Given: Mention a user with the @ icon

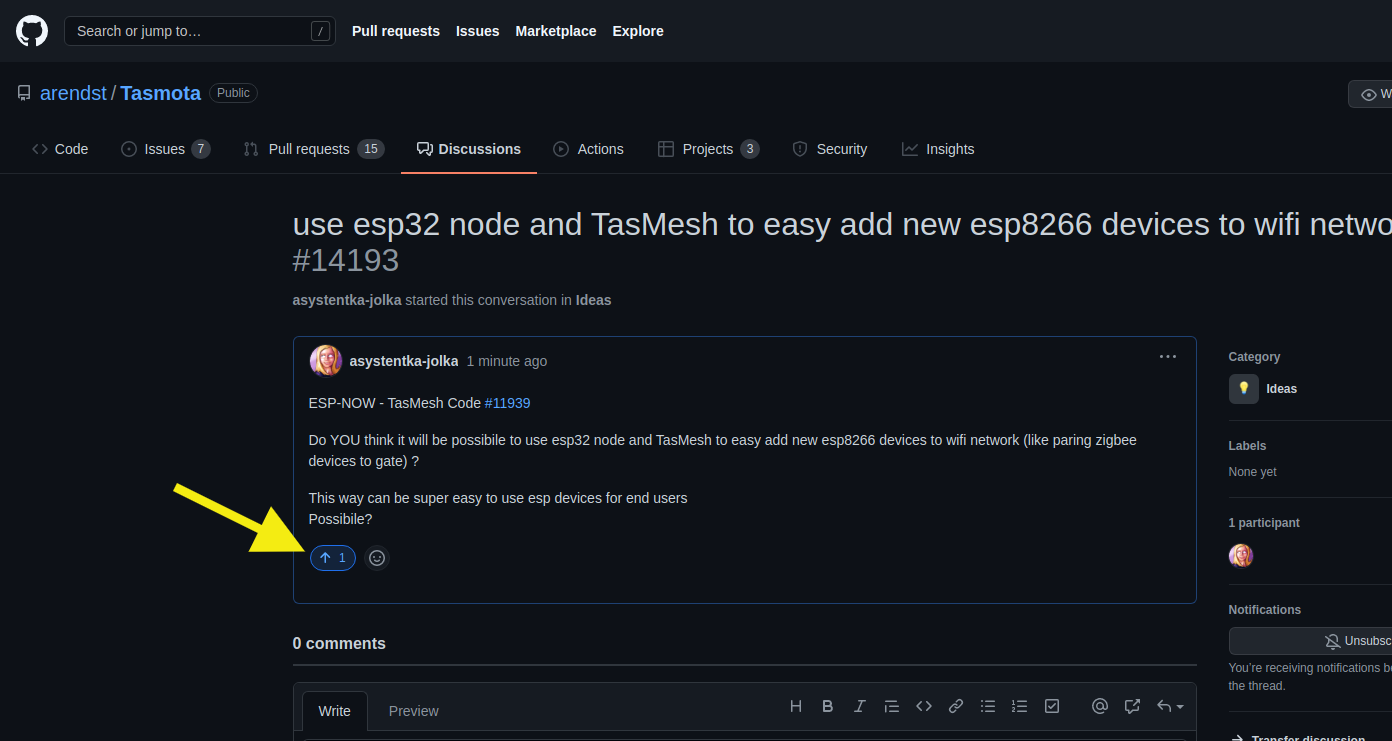Looking at the screenshot, I should coord(1100,706).
